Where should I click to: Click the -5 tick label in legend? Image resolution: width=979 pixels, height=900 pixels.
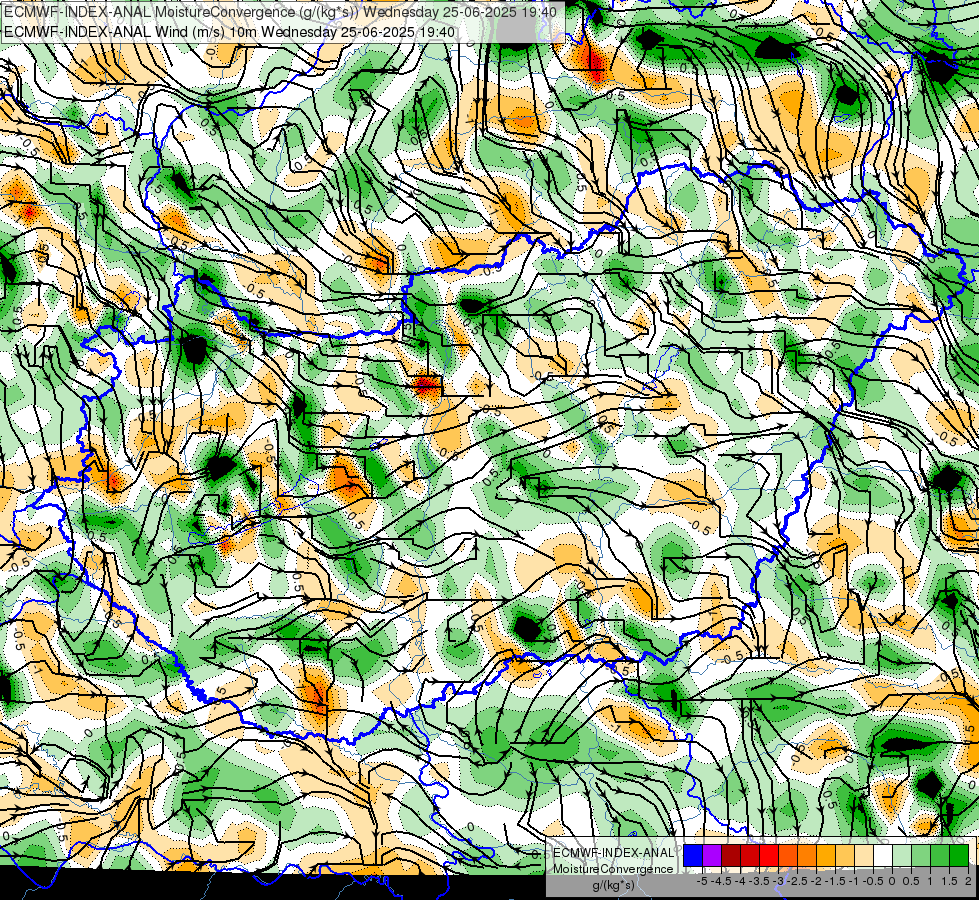click(702, 881)
